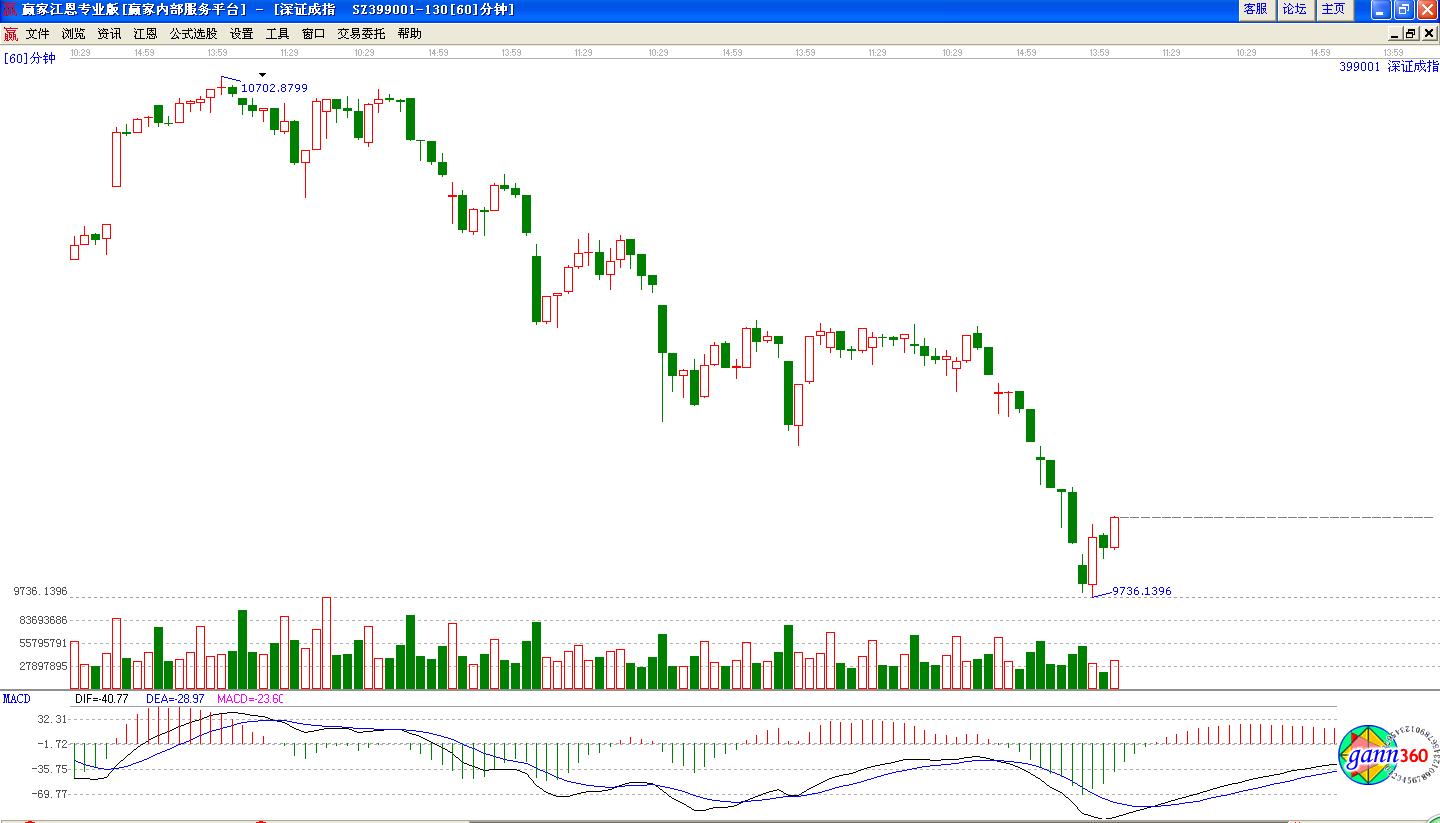Open the 窗口 menu

[313, 33]
